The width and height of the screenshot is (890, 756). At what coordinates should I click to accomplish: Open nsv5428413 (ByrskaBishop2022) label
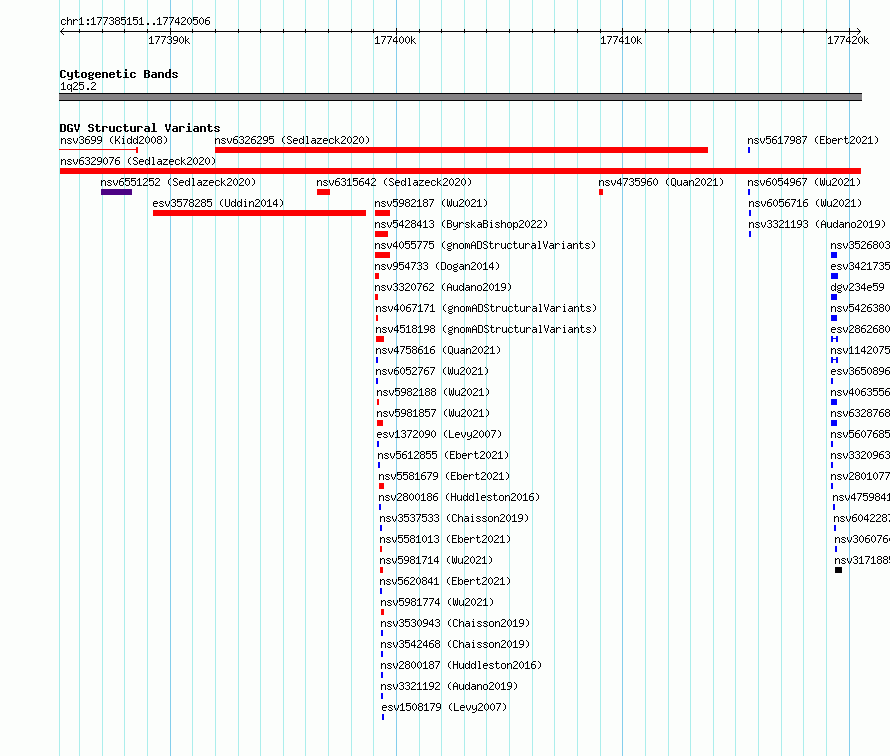click(461, 224)
